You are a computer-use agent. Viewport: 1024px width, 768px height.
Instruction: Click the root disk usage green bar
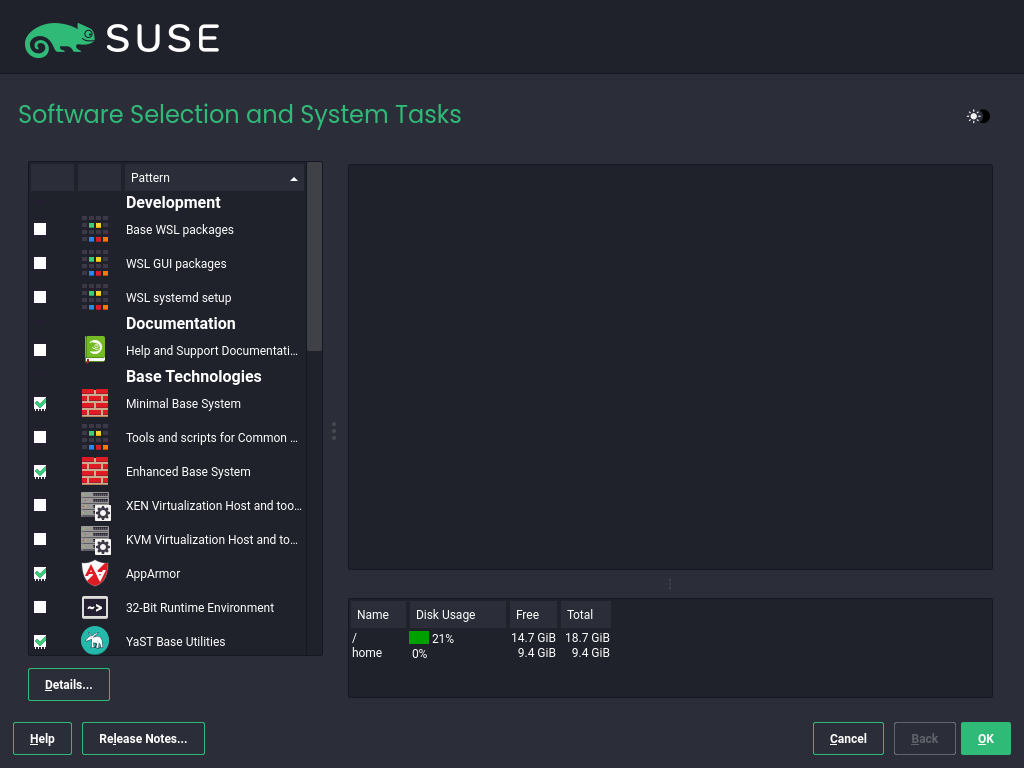(x=419, y=638)
